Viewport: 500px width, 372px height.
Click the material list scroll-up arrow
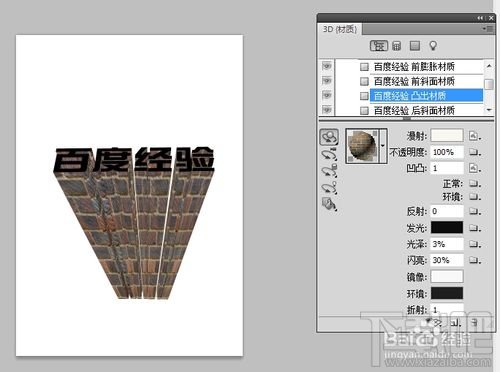pos(489,66)
